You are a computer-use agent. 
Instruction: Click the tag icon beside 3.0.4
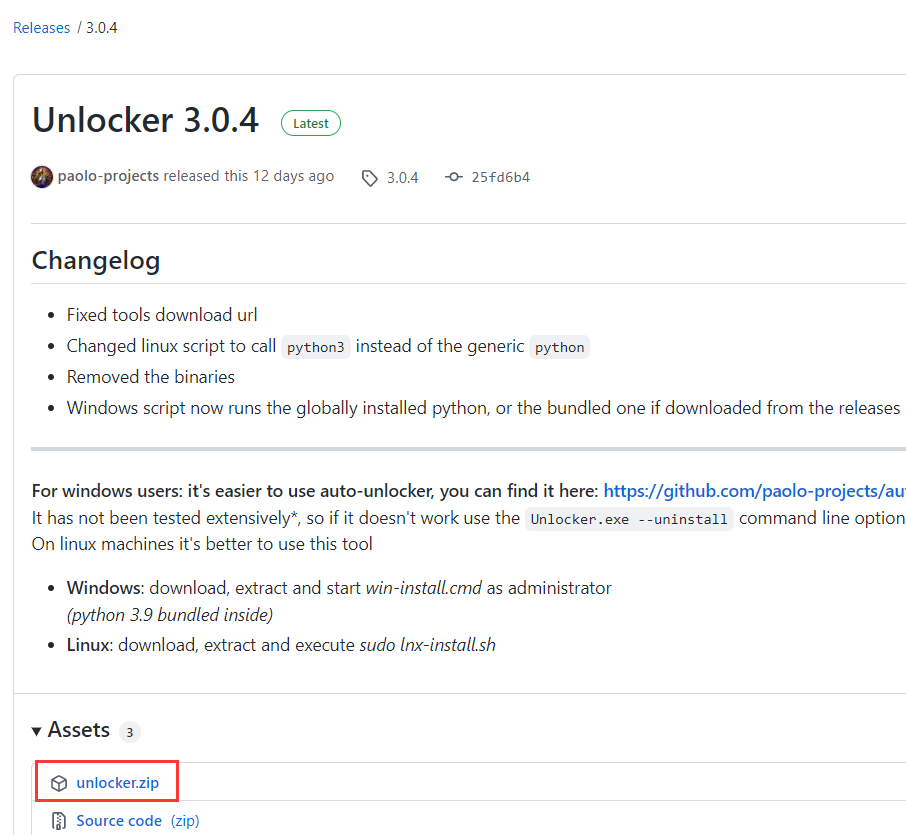coord(370,178)
